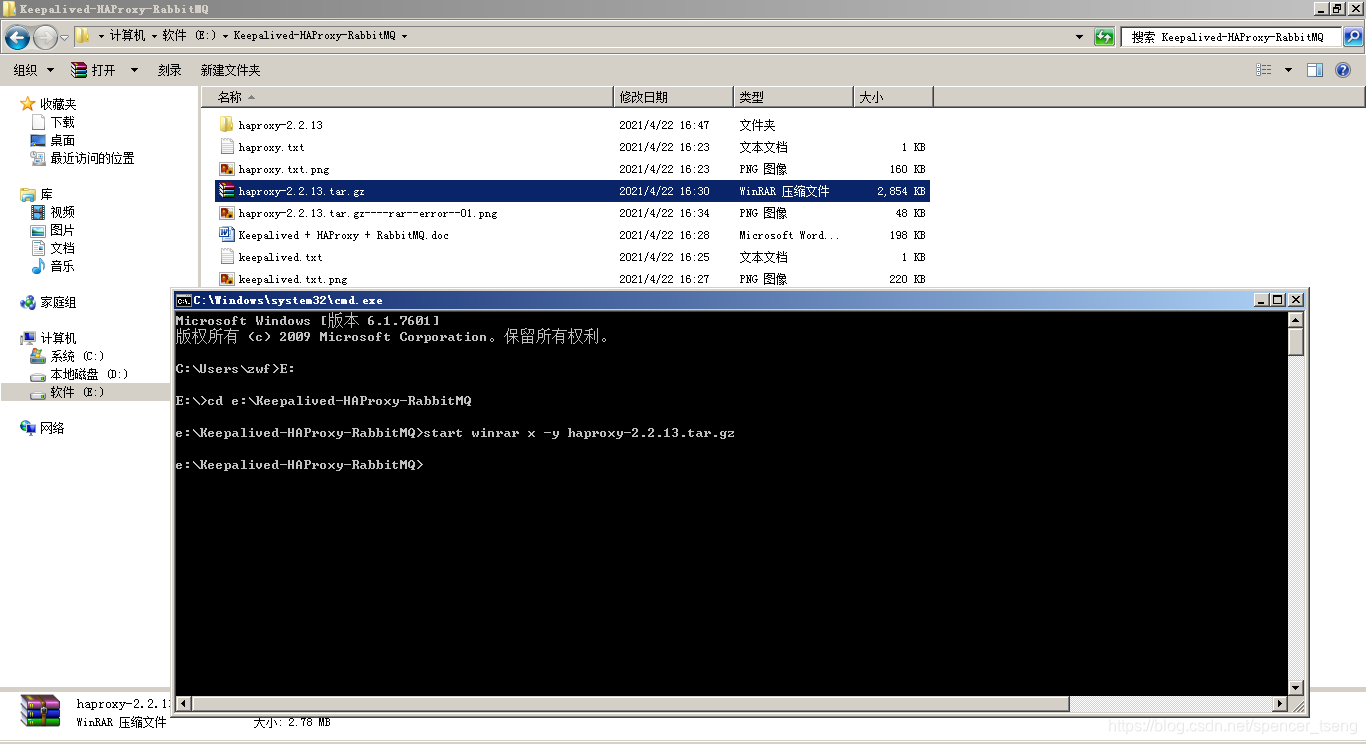Click 软件 (E:) segment in address bar
Screen dimensions: 1366x744
point(189,36)
